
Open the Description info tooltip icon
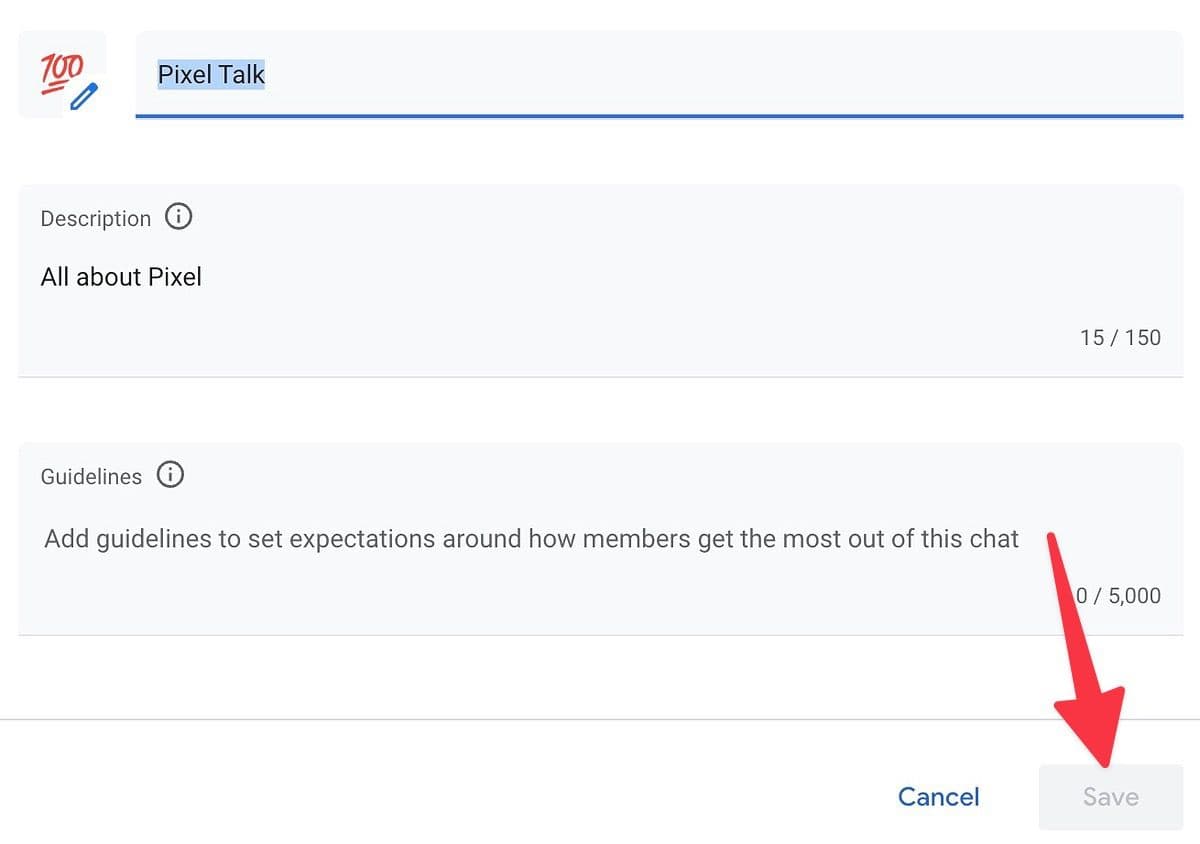point(178,217)
